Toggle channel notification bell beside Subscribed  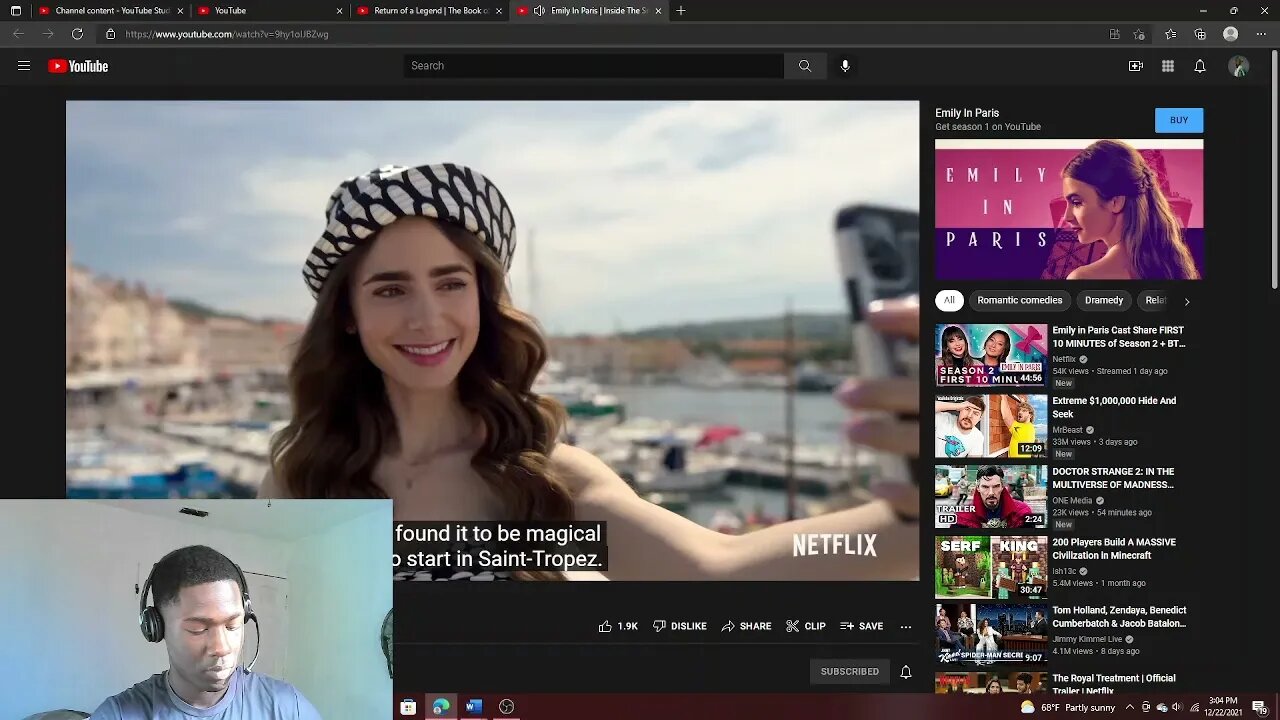tap(905, 672)
